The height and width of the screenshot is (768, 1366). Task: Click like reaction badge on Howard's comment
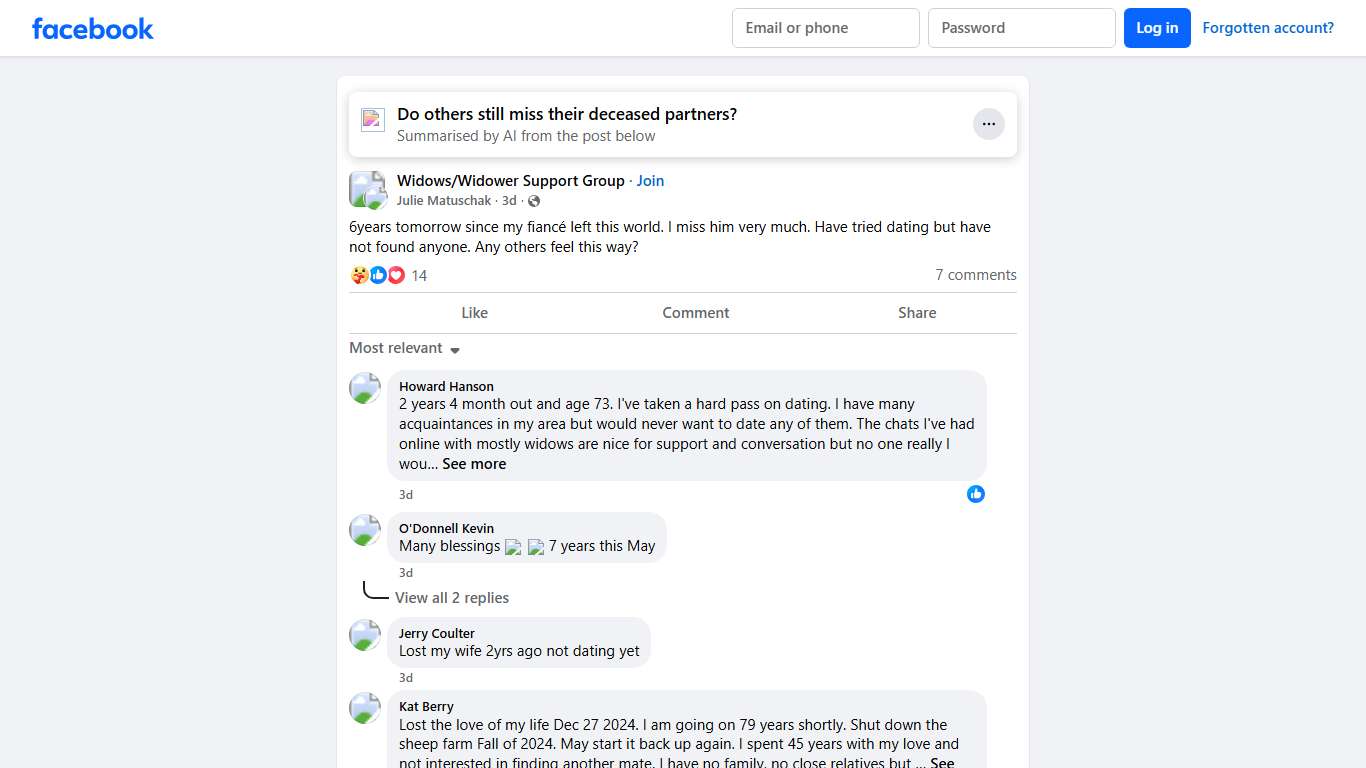click(x=976, y=494)
